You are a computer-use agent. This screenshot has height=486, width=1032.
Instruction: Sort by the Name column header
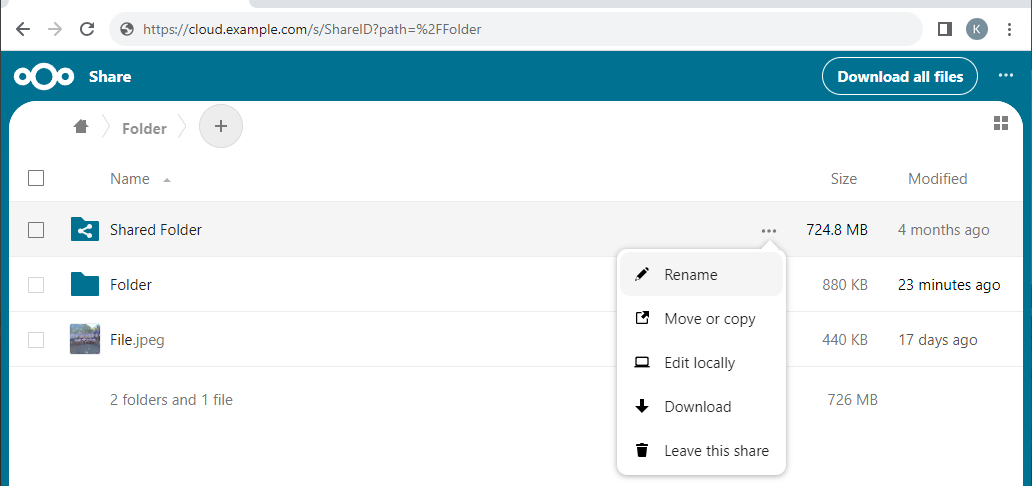click(x=130, y=179)
